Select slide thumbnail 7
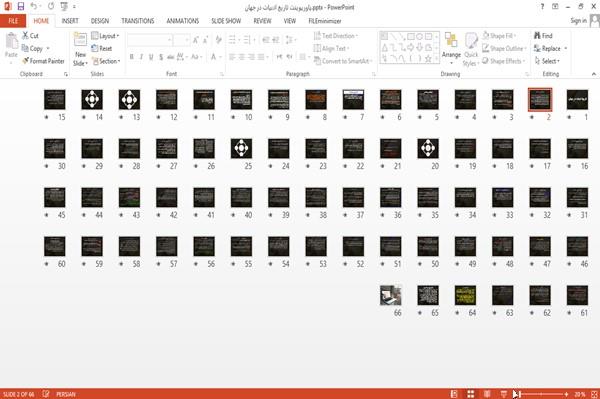The height and width of the screenshot is (399, 600). 353,99
